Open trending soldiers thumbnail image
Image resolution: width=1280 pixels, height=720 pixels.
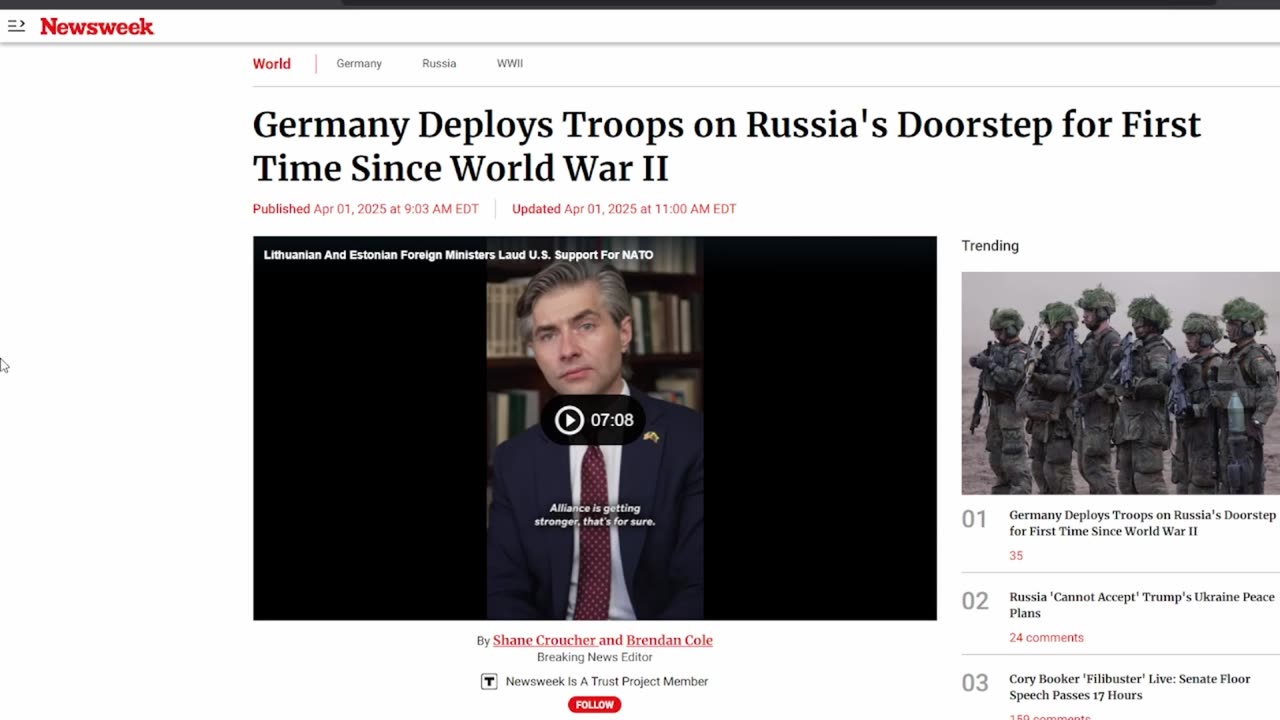pos(1120,383)
